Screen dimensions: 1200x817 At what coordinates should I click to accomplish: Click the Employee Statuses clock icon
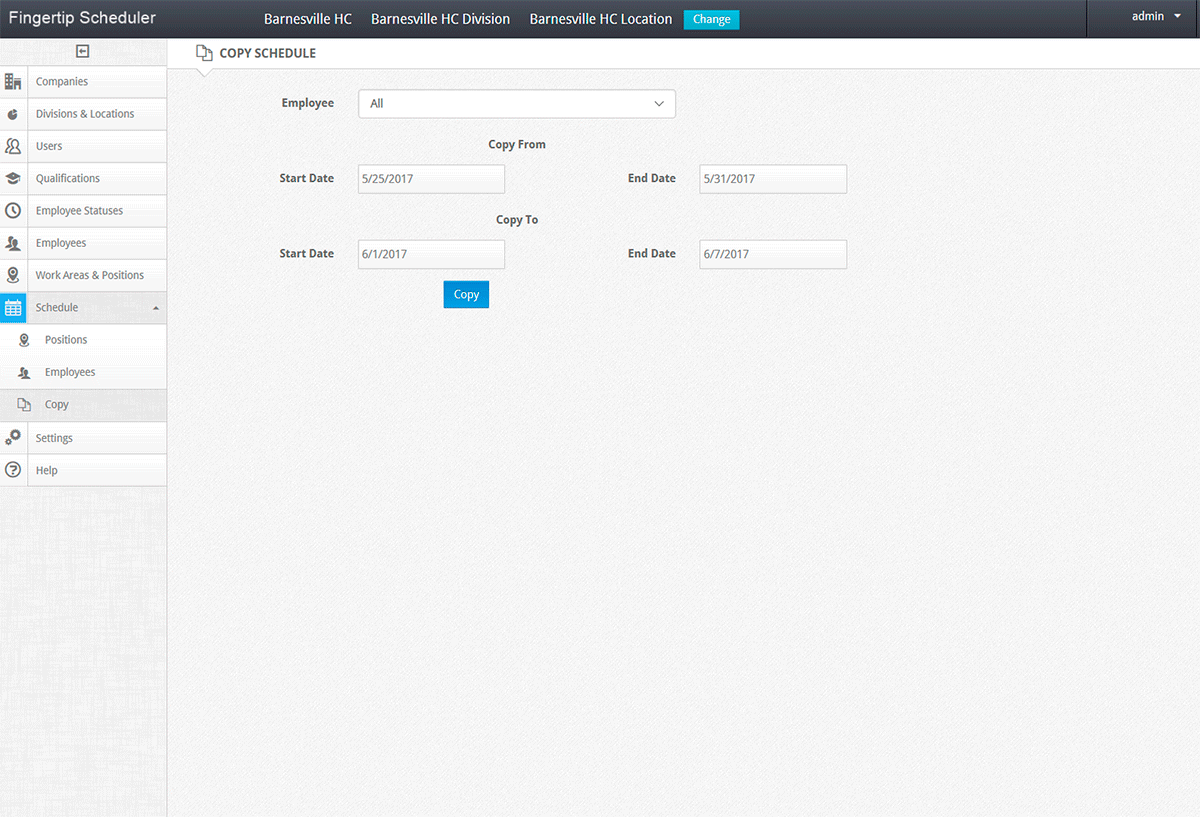(14, 210)
